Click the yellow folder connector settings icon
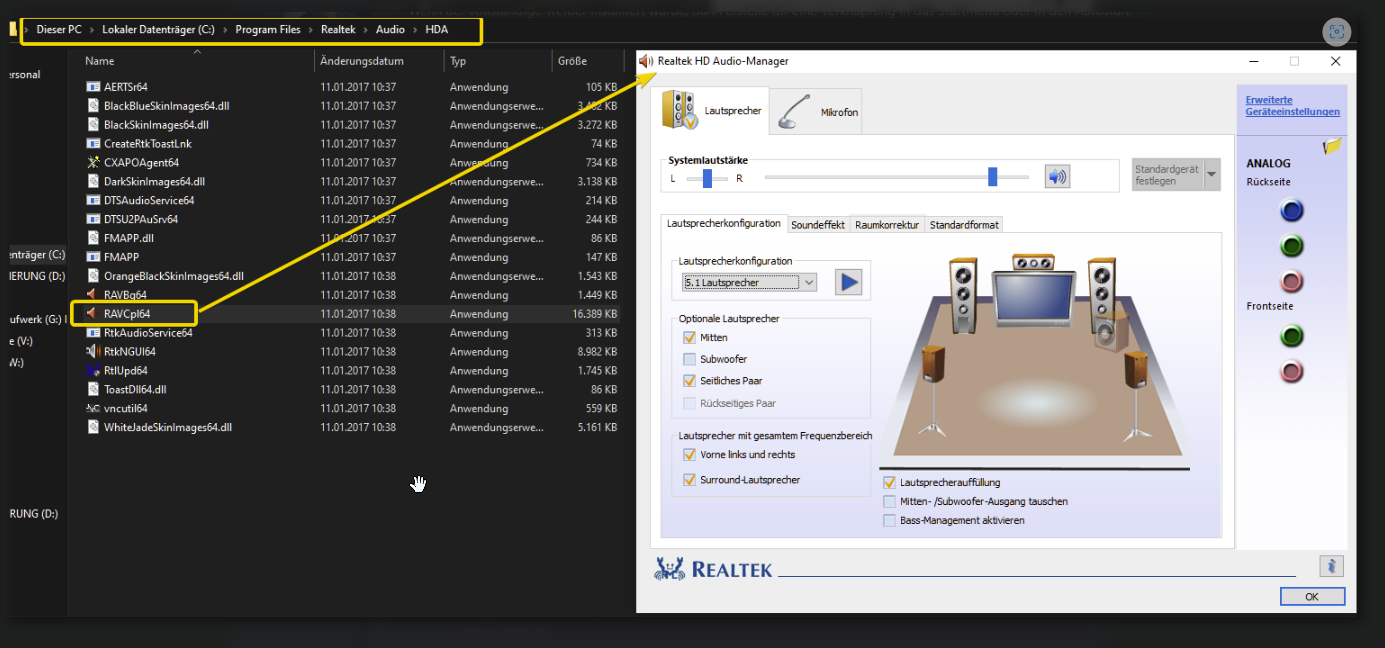Screen dimensions: 1385x648 [x=1331, y=147]
